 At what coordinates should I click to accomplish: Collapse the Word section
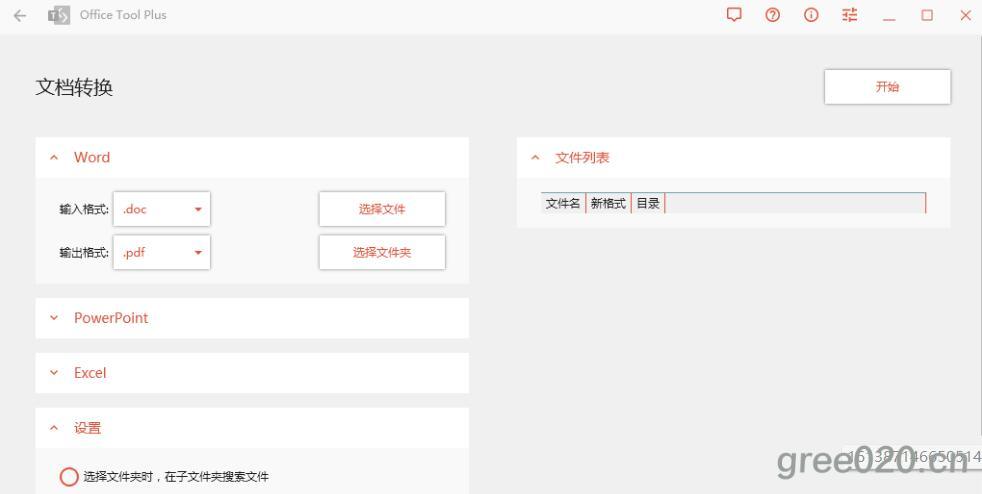[54, 158]
